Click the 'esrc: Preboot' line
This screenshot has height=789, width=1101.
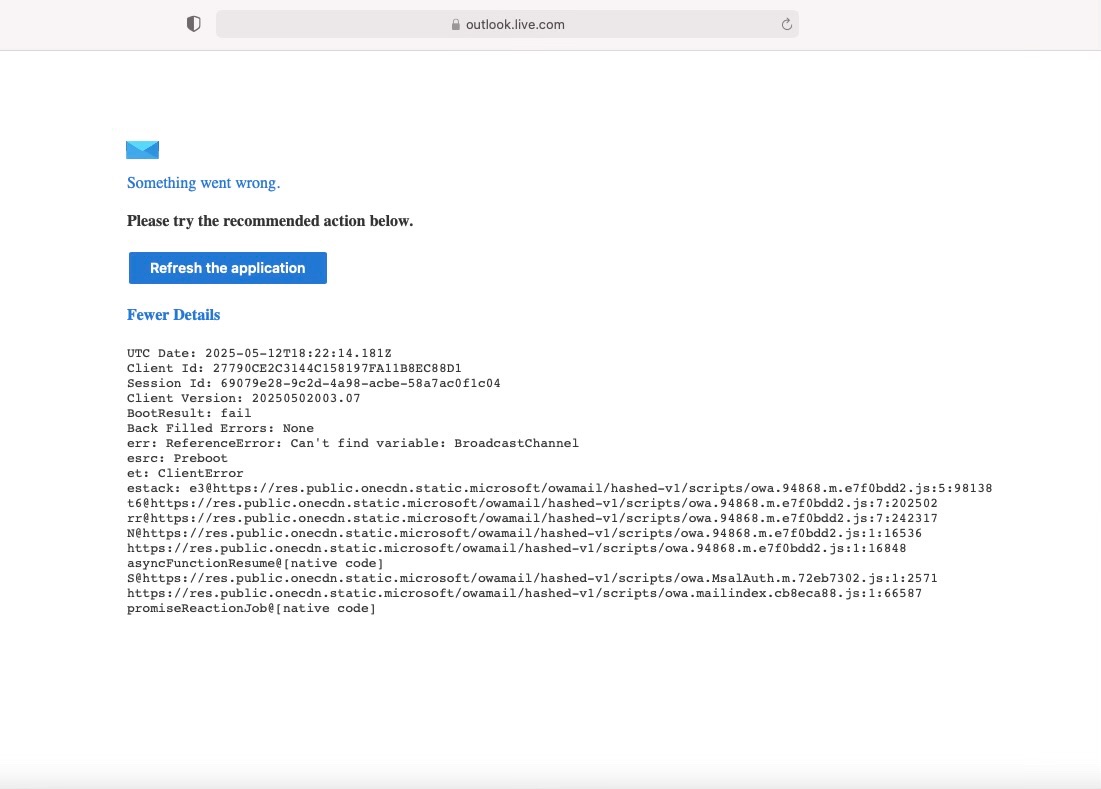pyautogui.click(x=177, y=458)
